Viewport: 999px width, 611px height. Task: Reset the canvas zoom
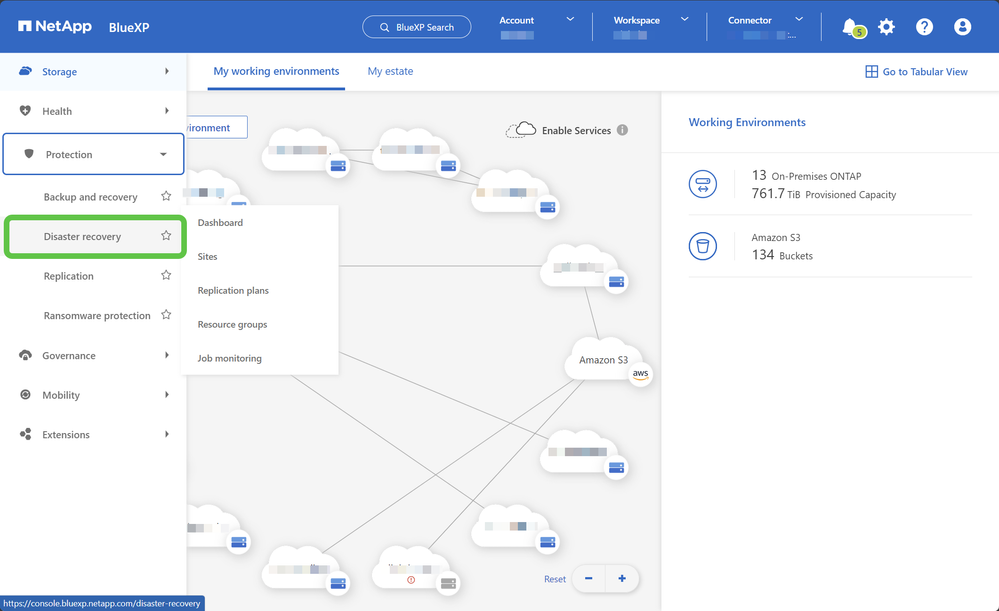tap(554, 579)
